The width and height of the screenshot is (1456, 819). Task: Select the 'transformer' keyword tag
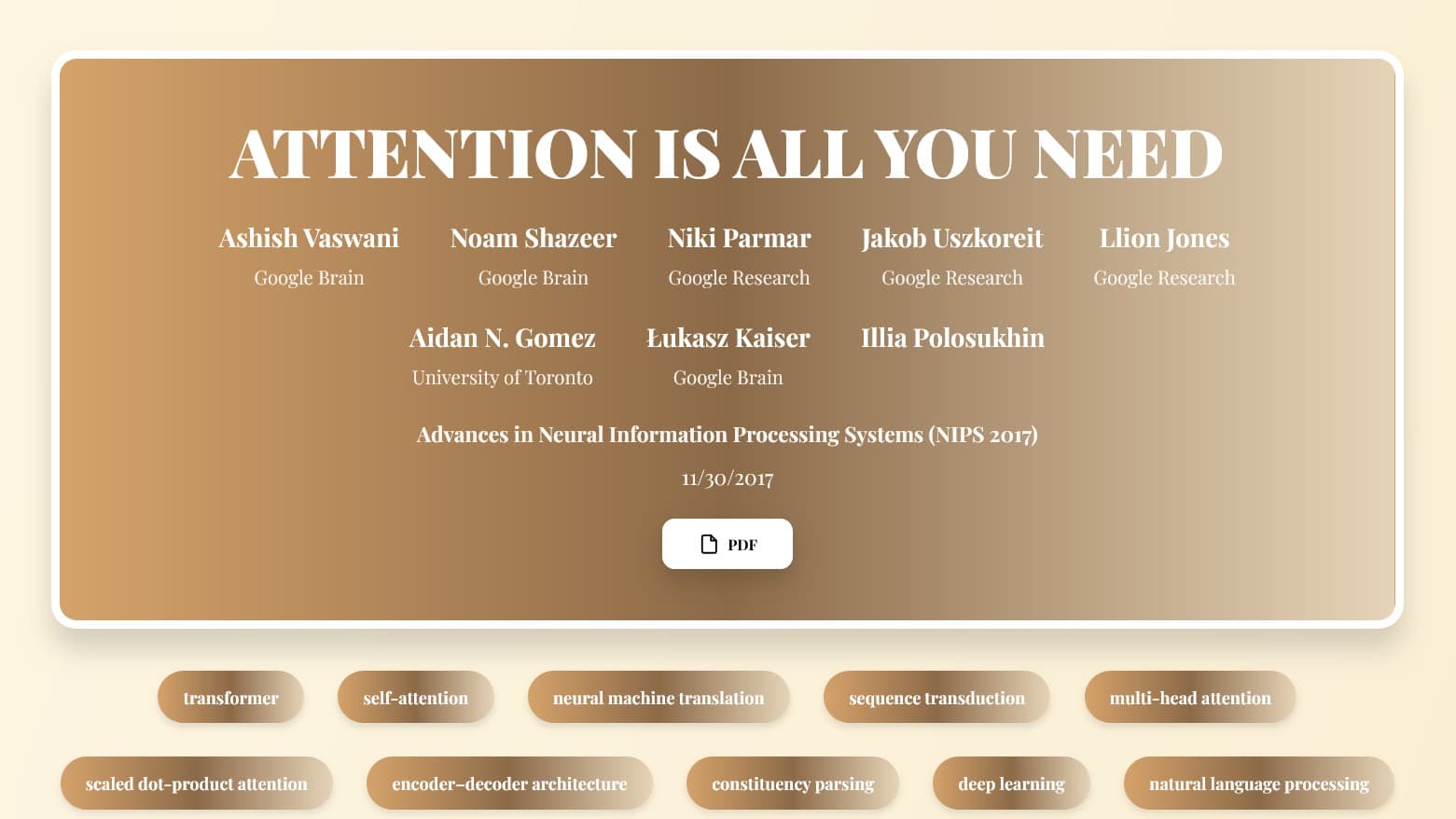(230, 698)
